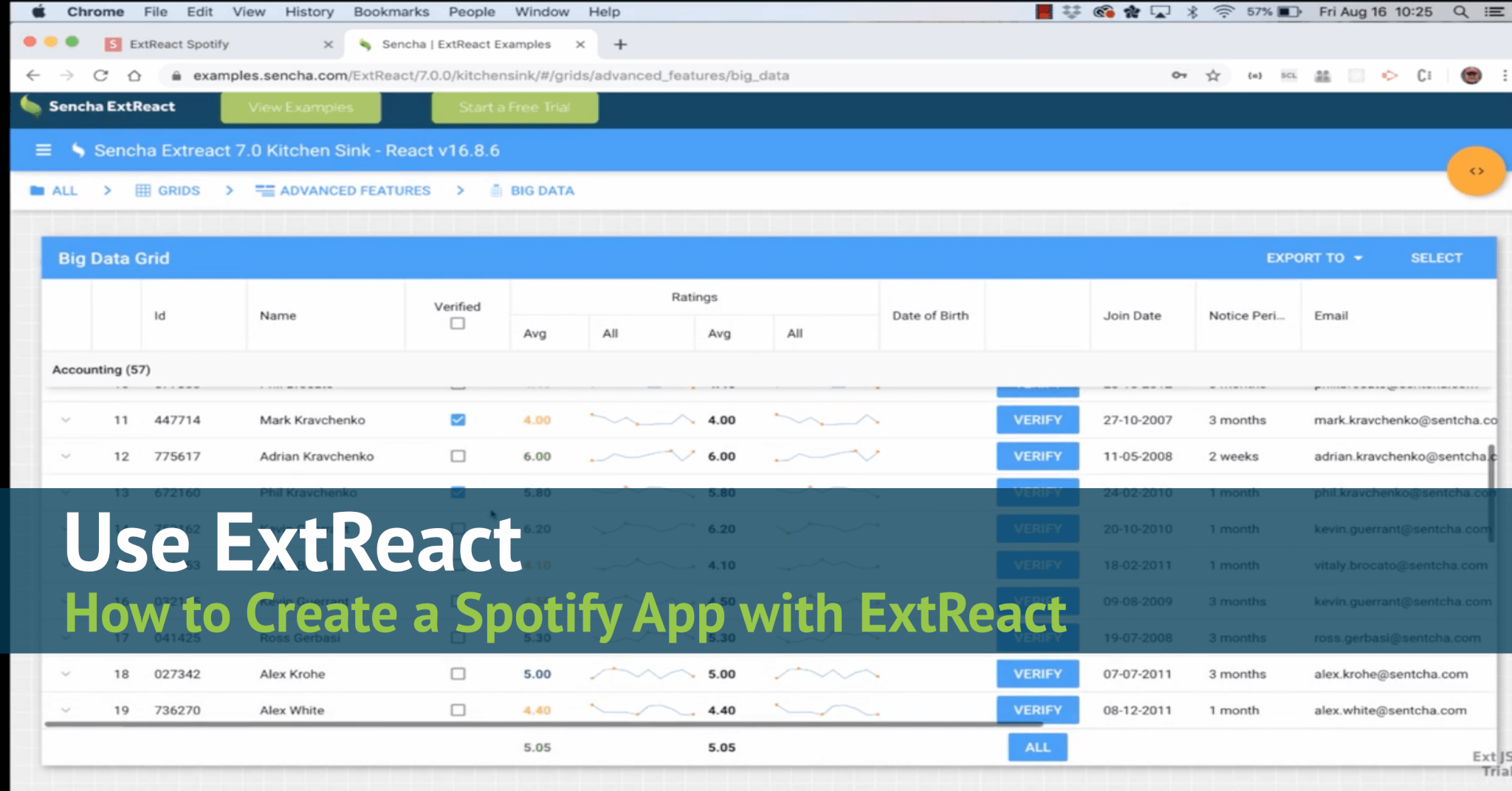
Task: Check Verified for Alex Krohe
Action: point(458,674)
